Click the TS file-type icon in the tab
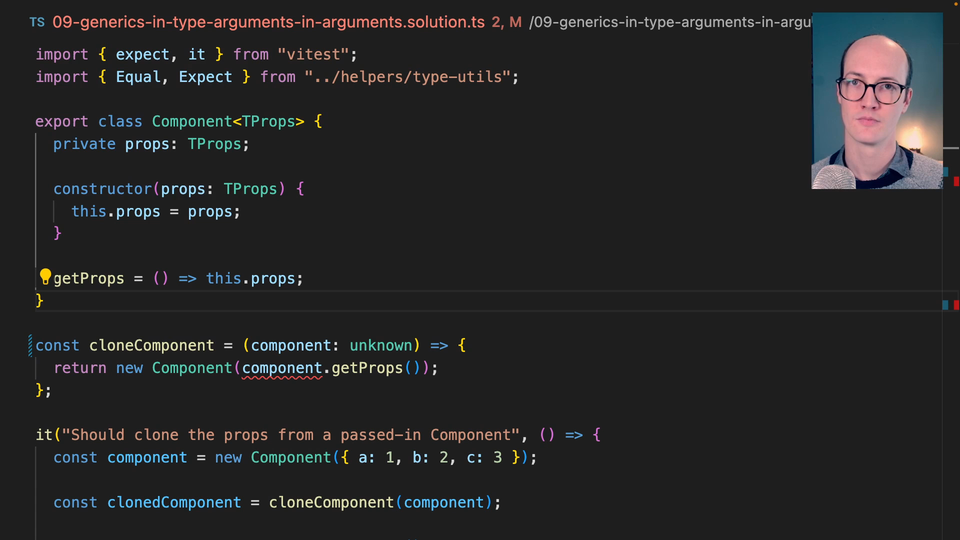The width and height of the screenshot is (960, 540). (x=37, y=21)
